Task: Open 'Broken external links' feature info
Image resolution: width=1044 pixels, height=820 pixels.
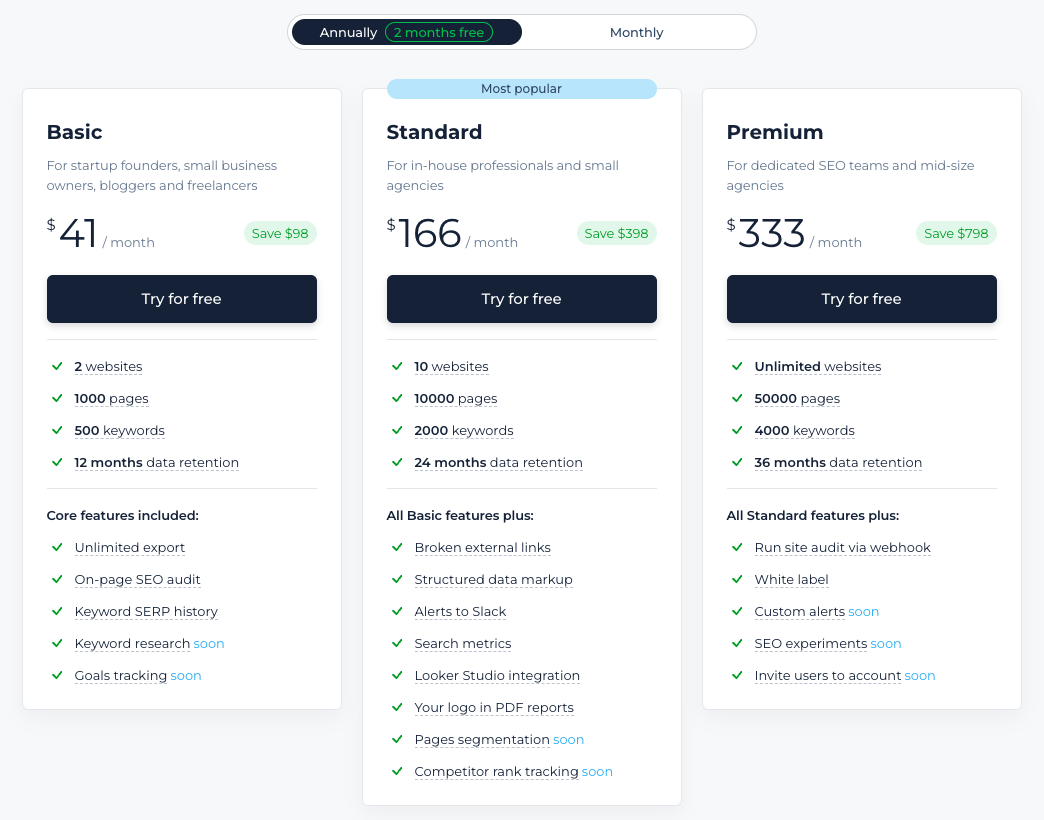Action: click(482, 547)
